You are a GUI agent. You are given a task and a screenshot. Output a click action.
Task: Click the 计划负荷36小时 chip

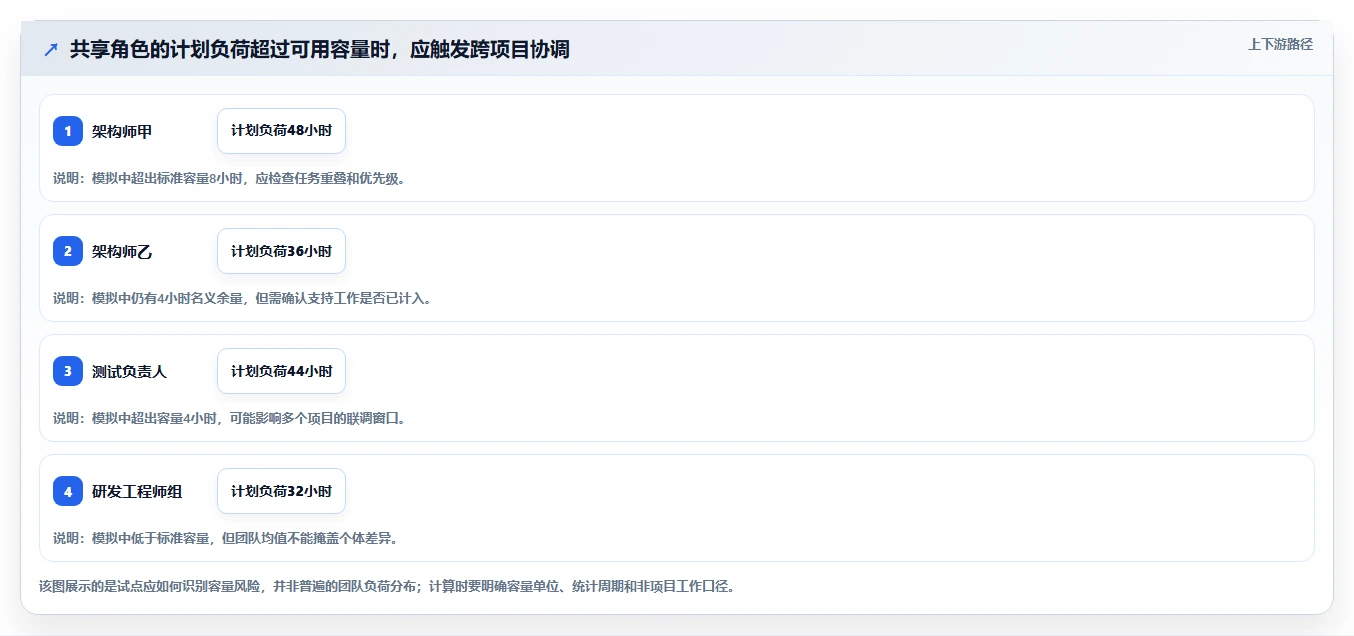281,251
